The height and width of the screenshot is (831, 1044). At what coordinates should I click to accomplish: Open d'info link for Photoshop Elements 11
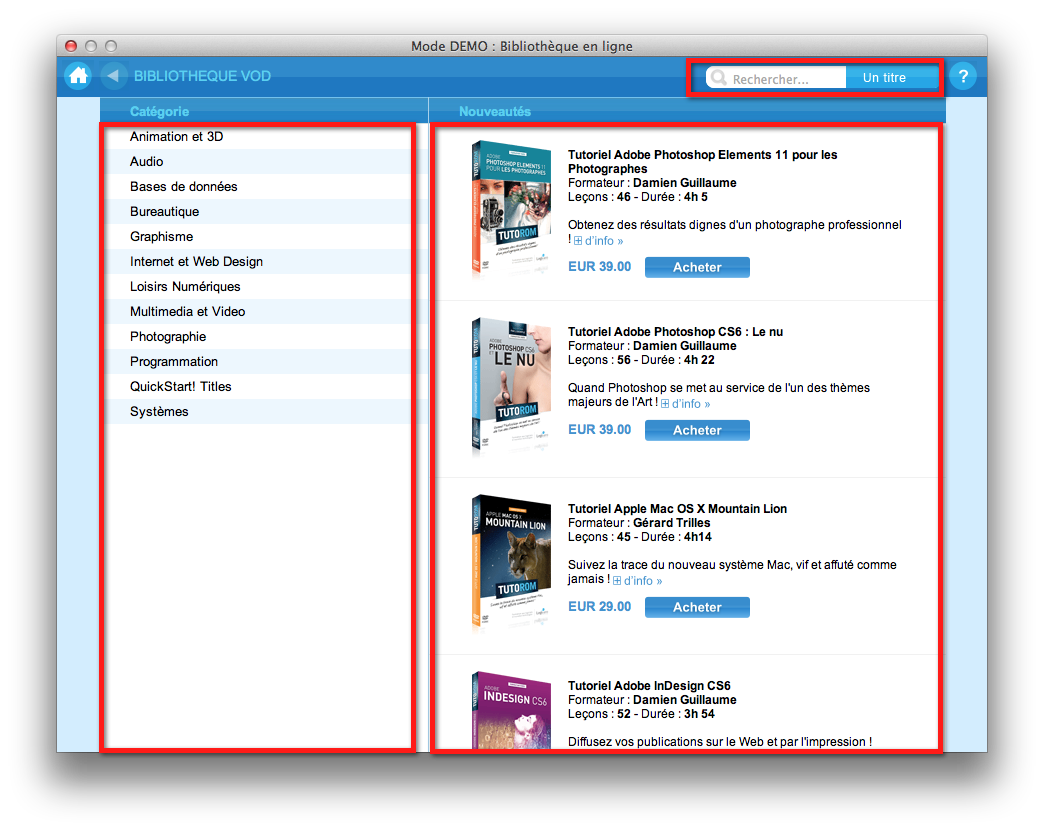pos(603,241)
